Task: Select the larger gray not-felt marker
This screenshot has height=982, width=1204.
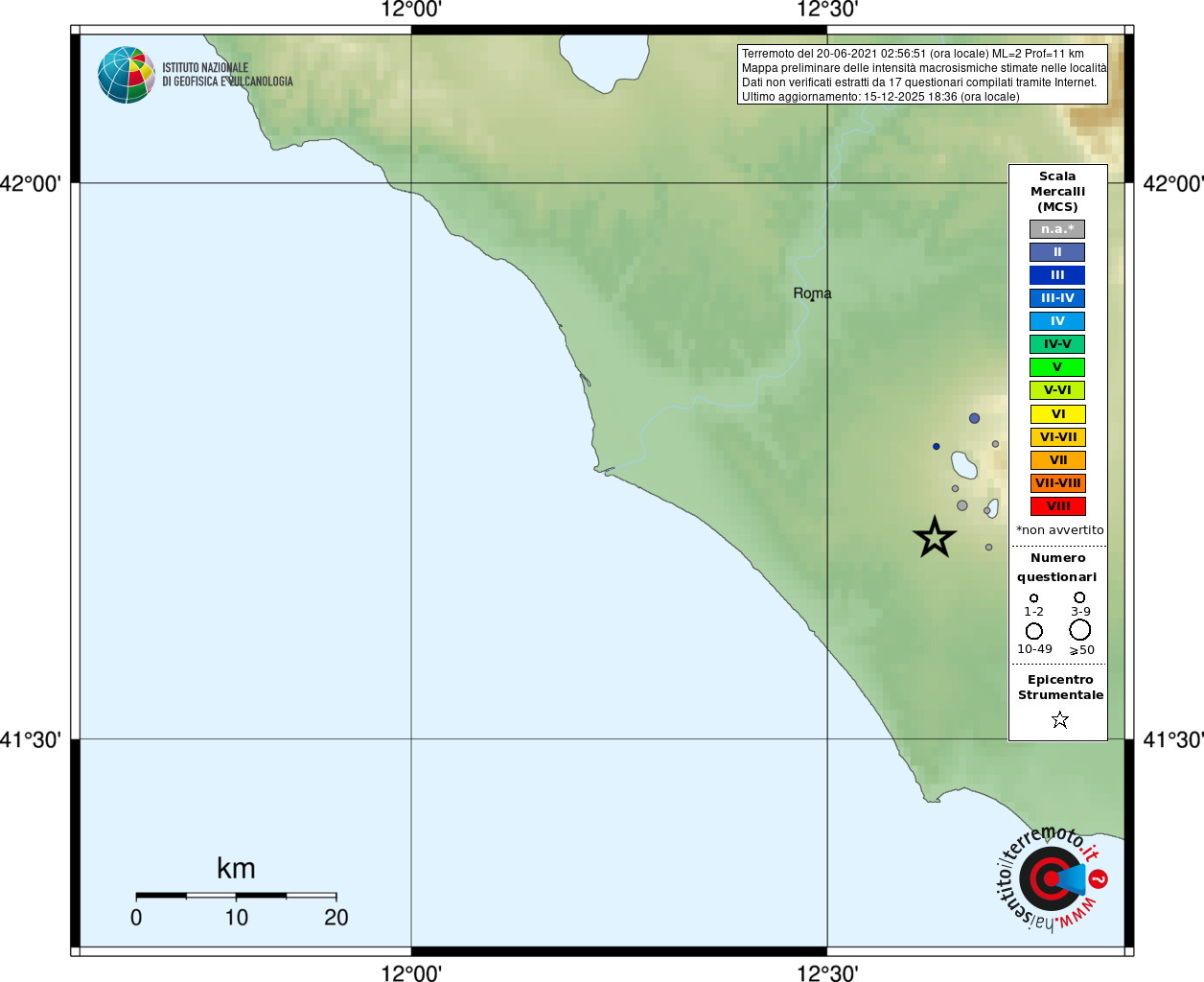Action: tap(962, 505)
